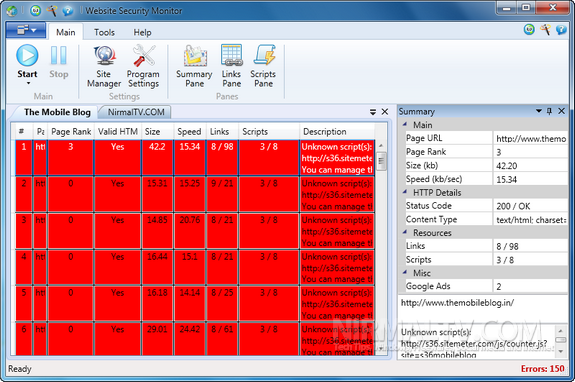The image size is (575, 382).
Task: Sort by the Page Rank column
Action: click(x=71, y=132)
